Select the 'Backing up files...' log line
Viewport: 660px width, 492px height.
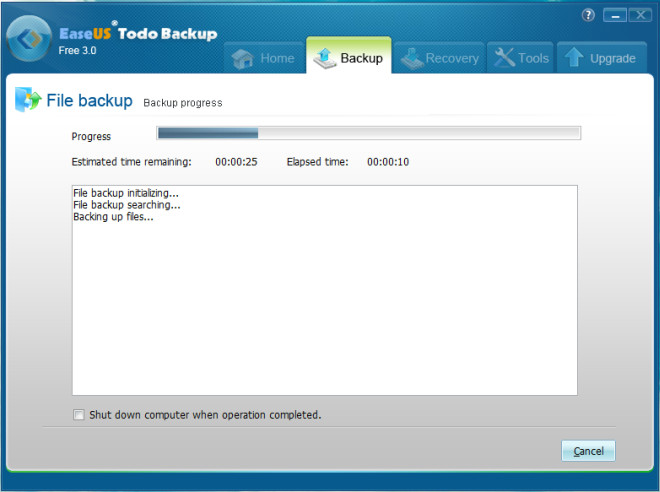113,217
